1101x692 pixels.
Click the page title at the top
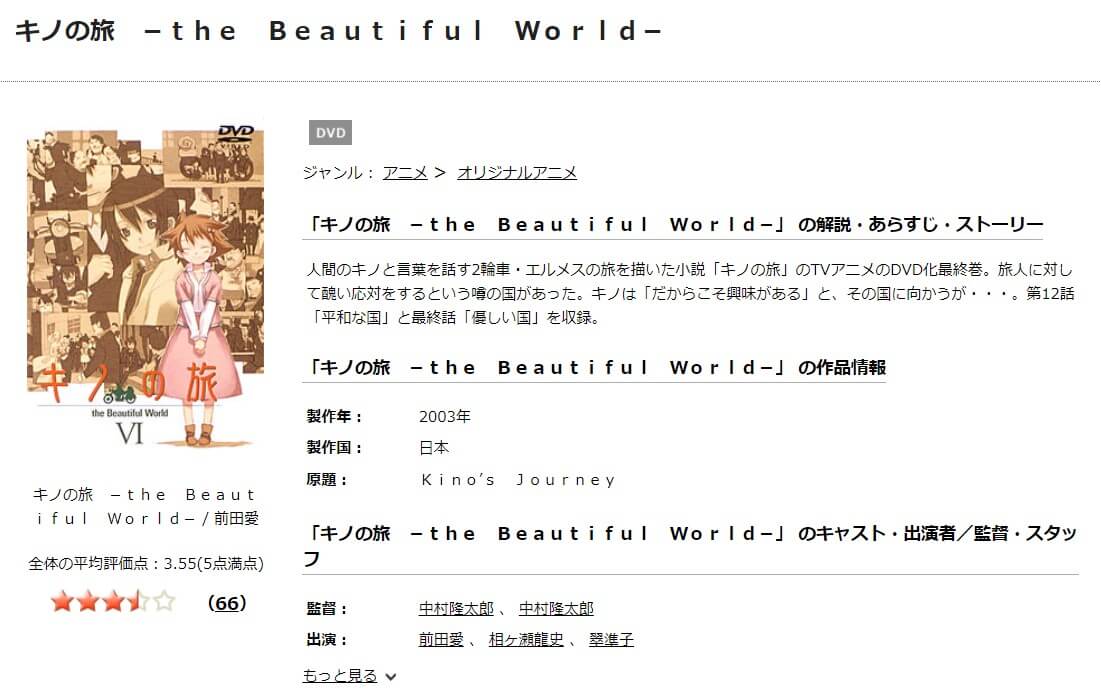[338, 31]
